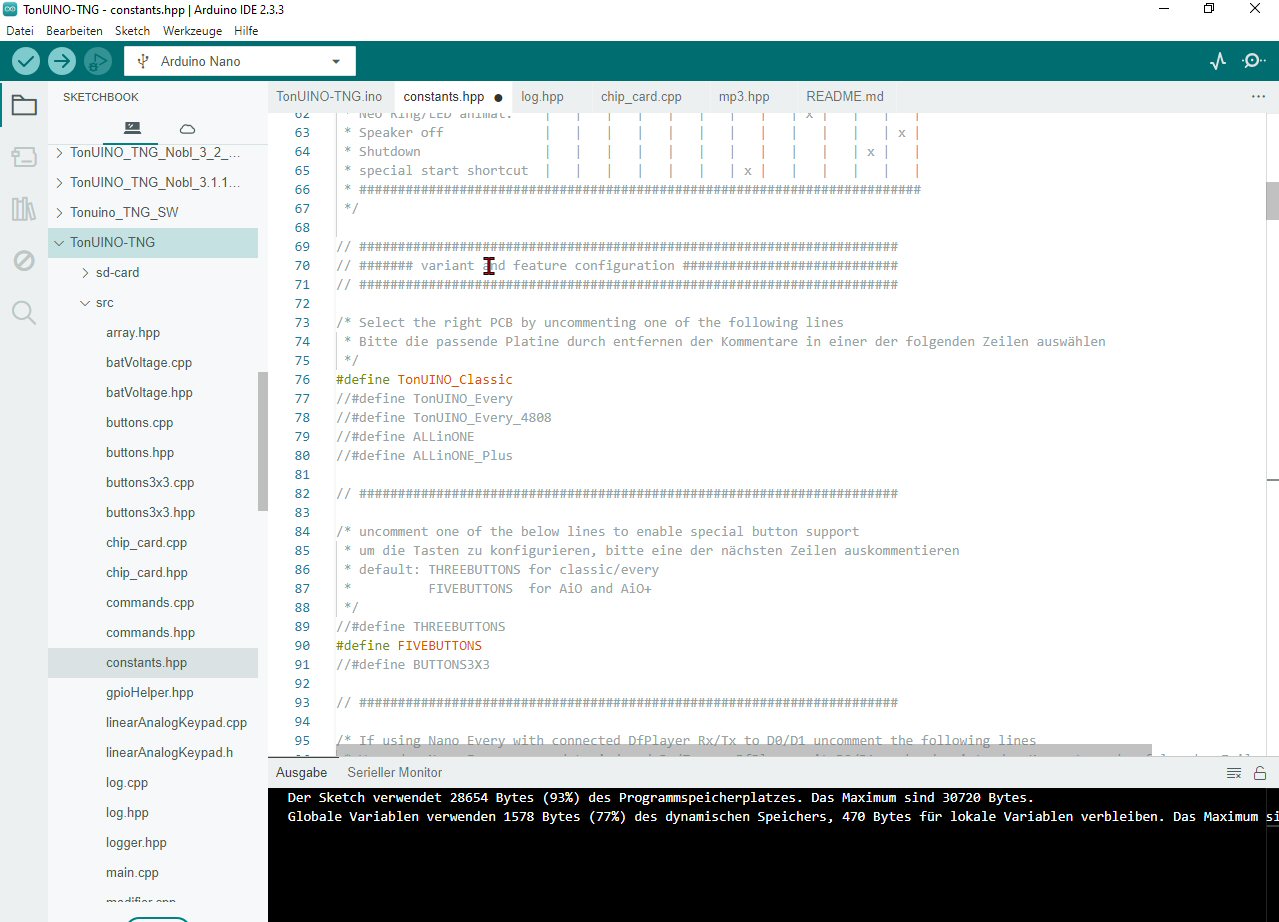Screen dimensions: 1279x922
Task: Select the local sketchbook computer icon
Action: tap(132, 128)
